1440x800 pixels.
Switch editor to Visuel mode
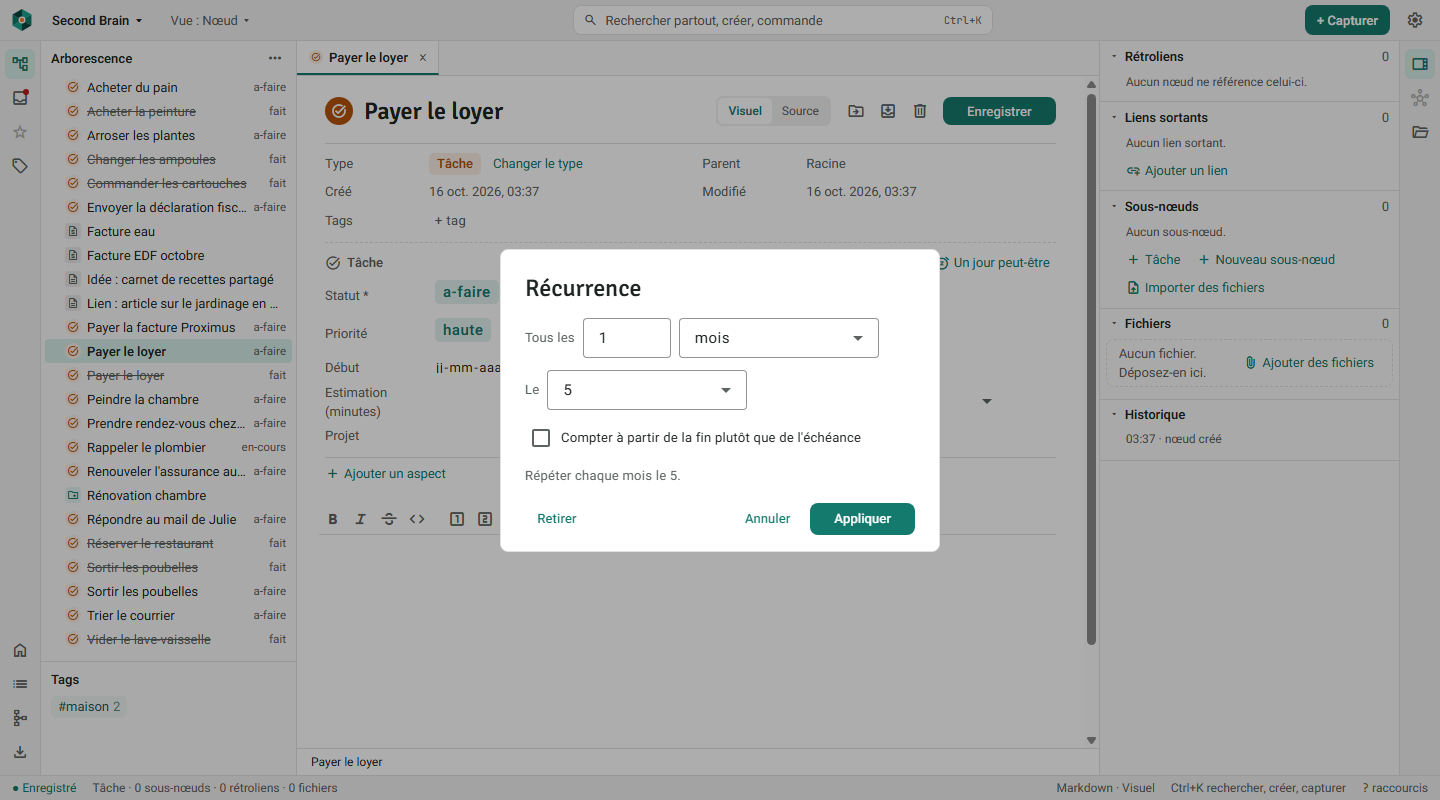pos(745,111)
